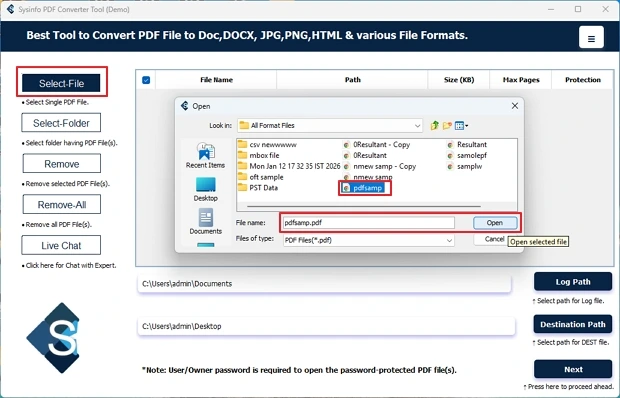Screen dimensions: 620x398
Task: Select the Mon Jan 12 17 32 35 IST 2026 folder
Action: tap(289, 166)
